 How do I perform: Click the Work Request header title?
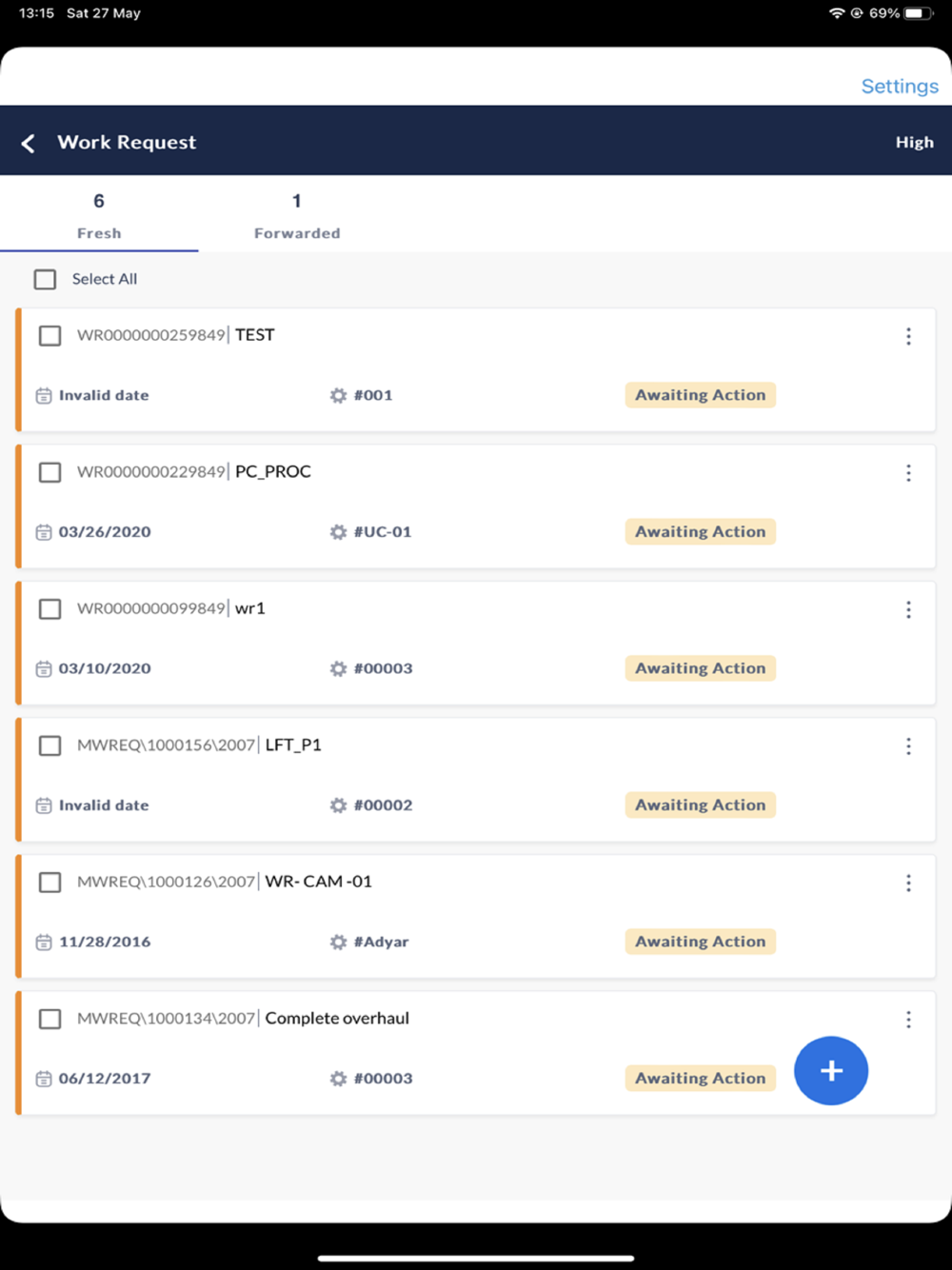tap(127, 142)
